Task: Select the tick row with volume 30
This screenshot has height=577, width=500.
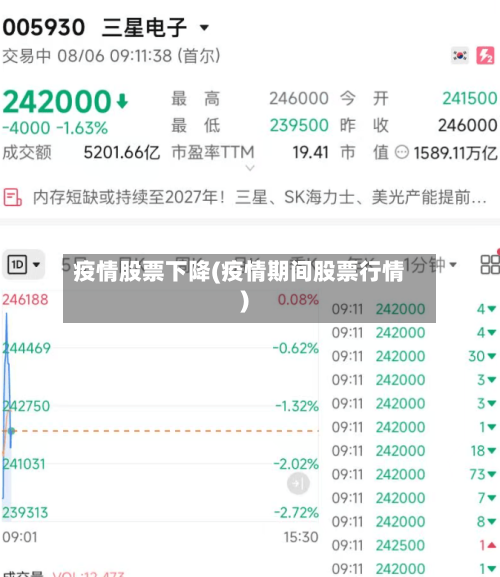Action: [x=414, y=356]
